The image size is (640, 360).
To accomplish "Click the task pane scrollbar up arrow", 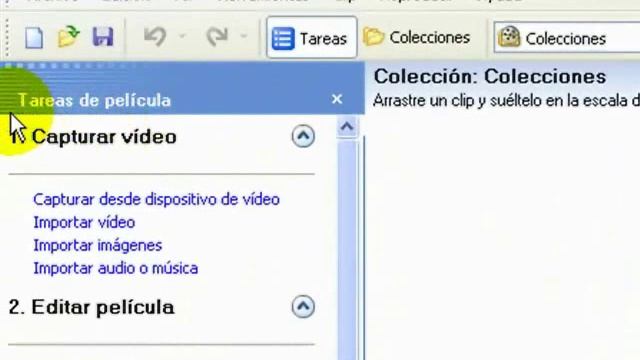I will (347, 127).
